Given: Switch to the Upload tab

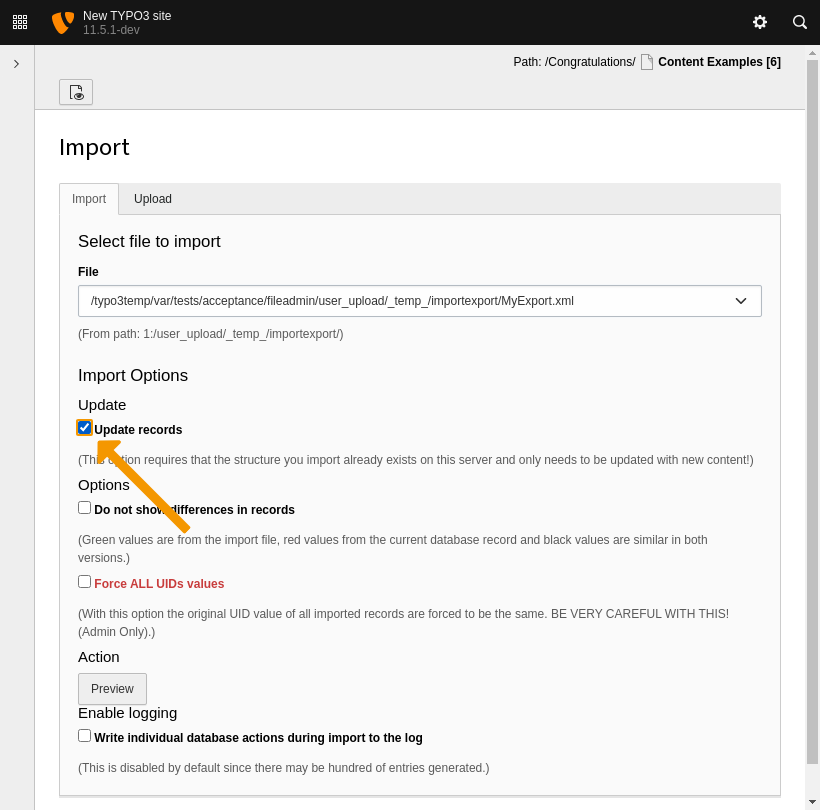Looking at the screenshot, I should pyautogui.click(x=152, y=199).
